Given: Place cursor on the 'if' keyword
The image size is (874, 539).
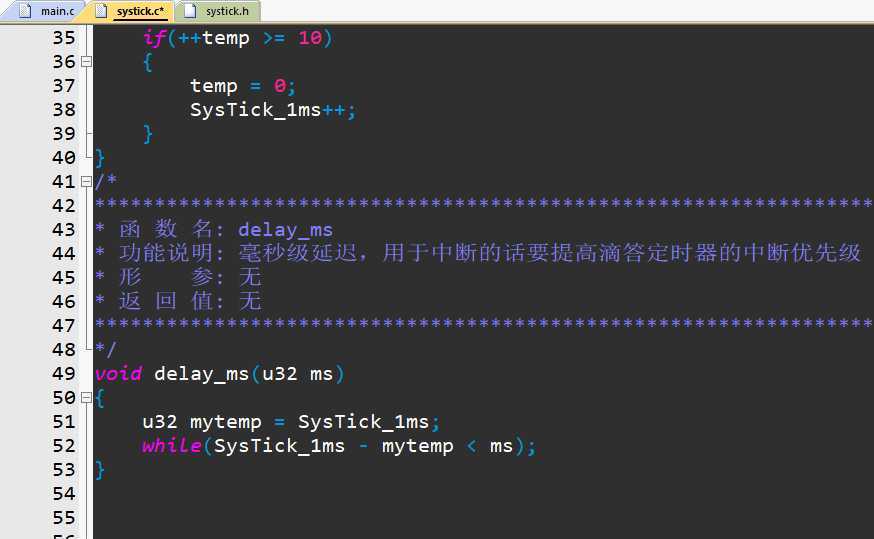Looking at the screenshot, I should coord(154,38).
